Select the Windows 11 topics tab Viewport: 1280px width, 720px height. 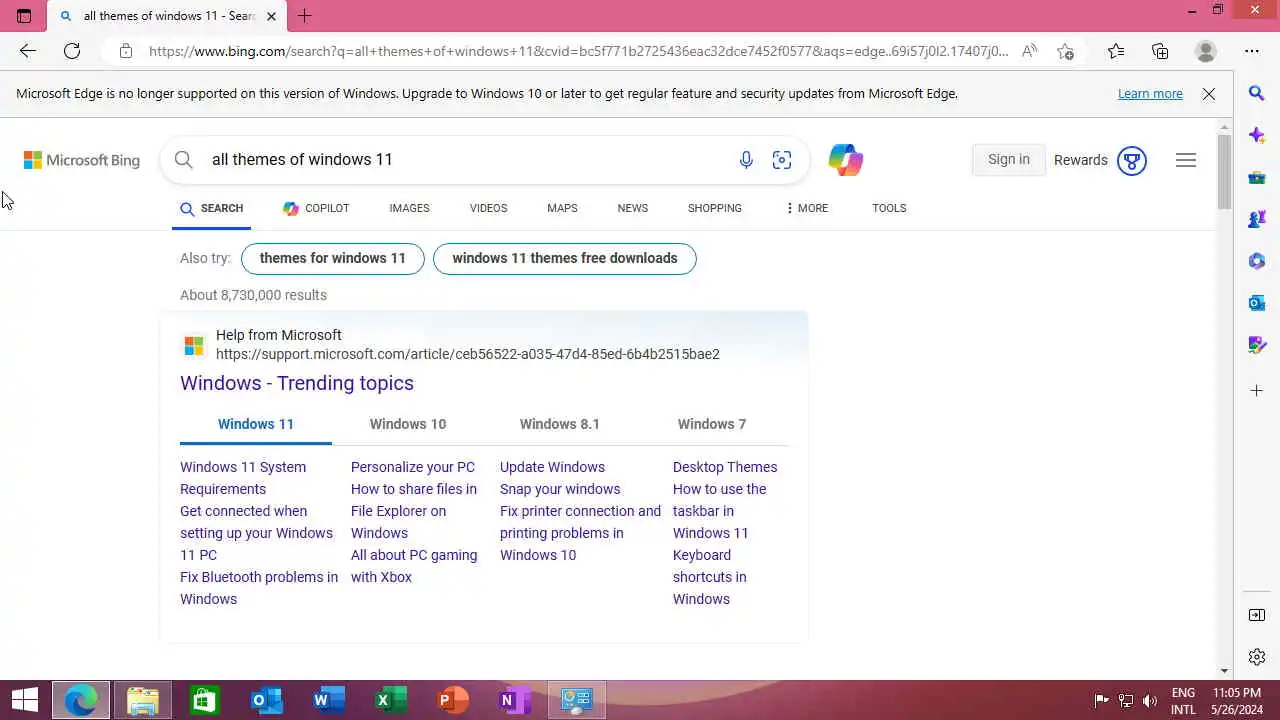point(256,424)
